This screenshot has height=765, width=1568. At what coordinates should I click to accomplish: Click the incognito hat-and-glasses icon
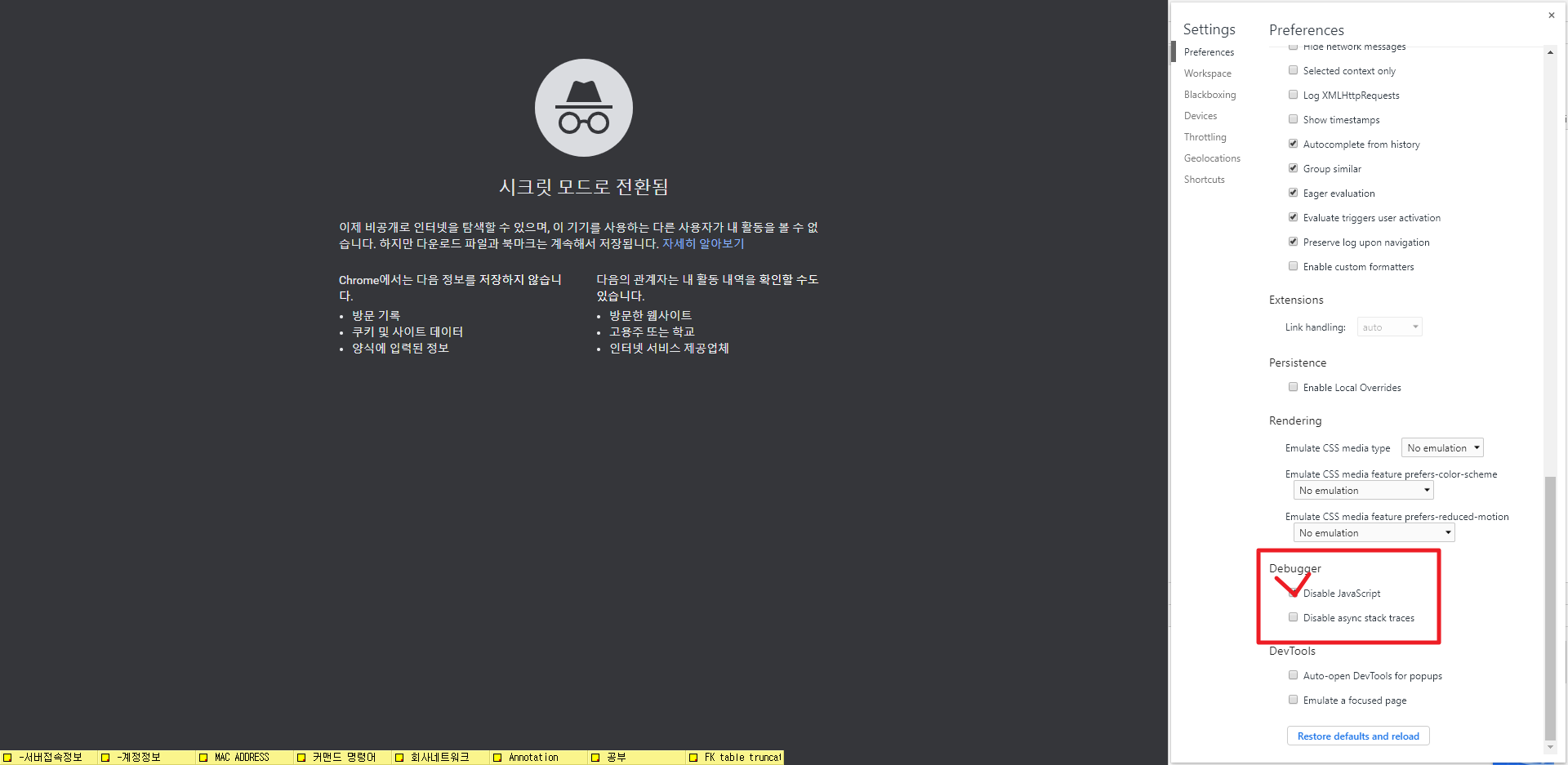pyautogui.click(x=583, y=108)
